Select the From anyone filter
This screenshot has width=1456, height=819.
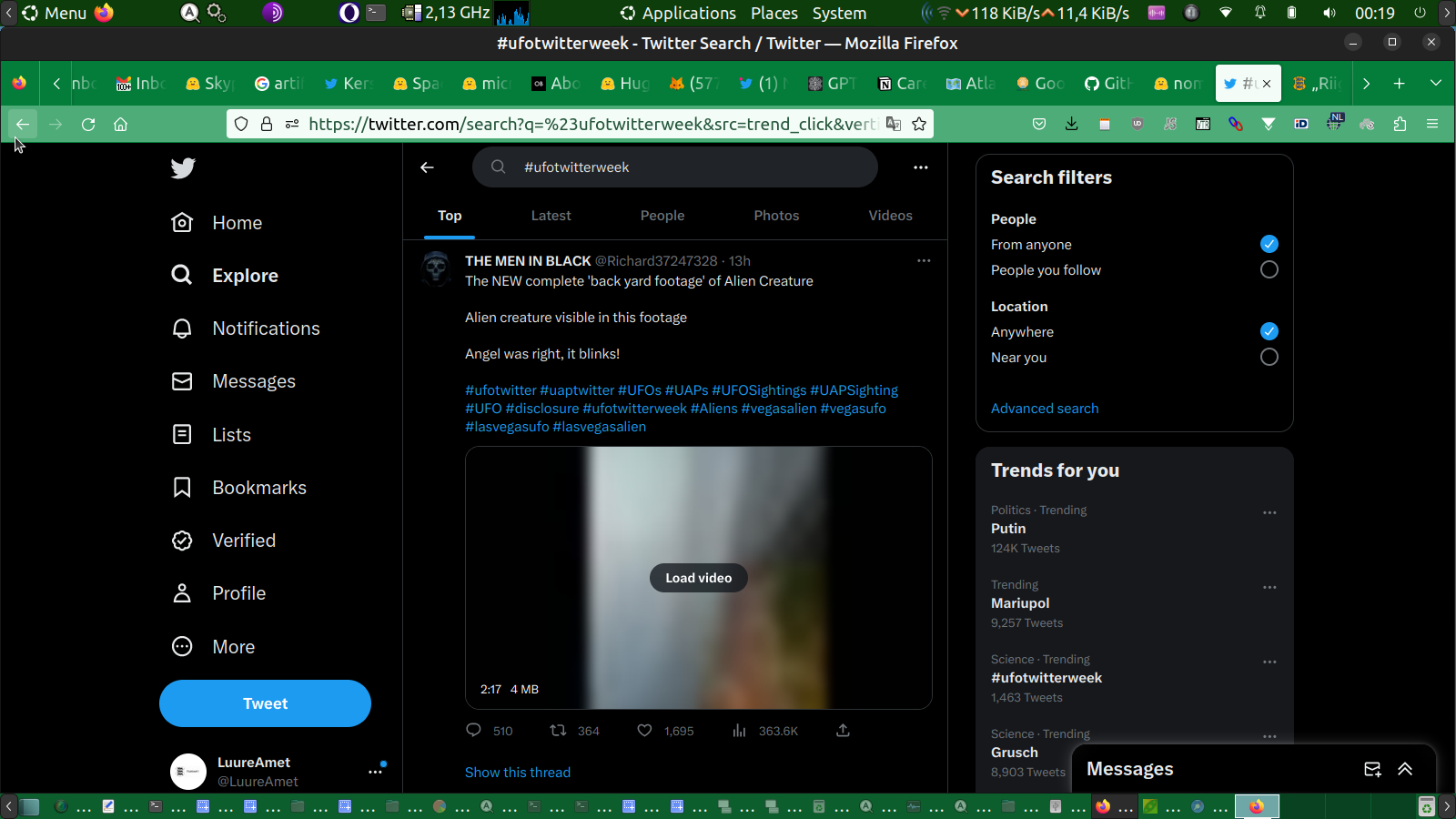point(1269,244)
